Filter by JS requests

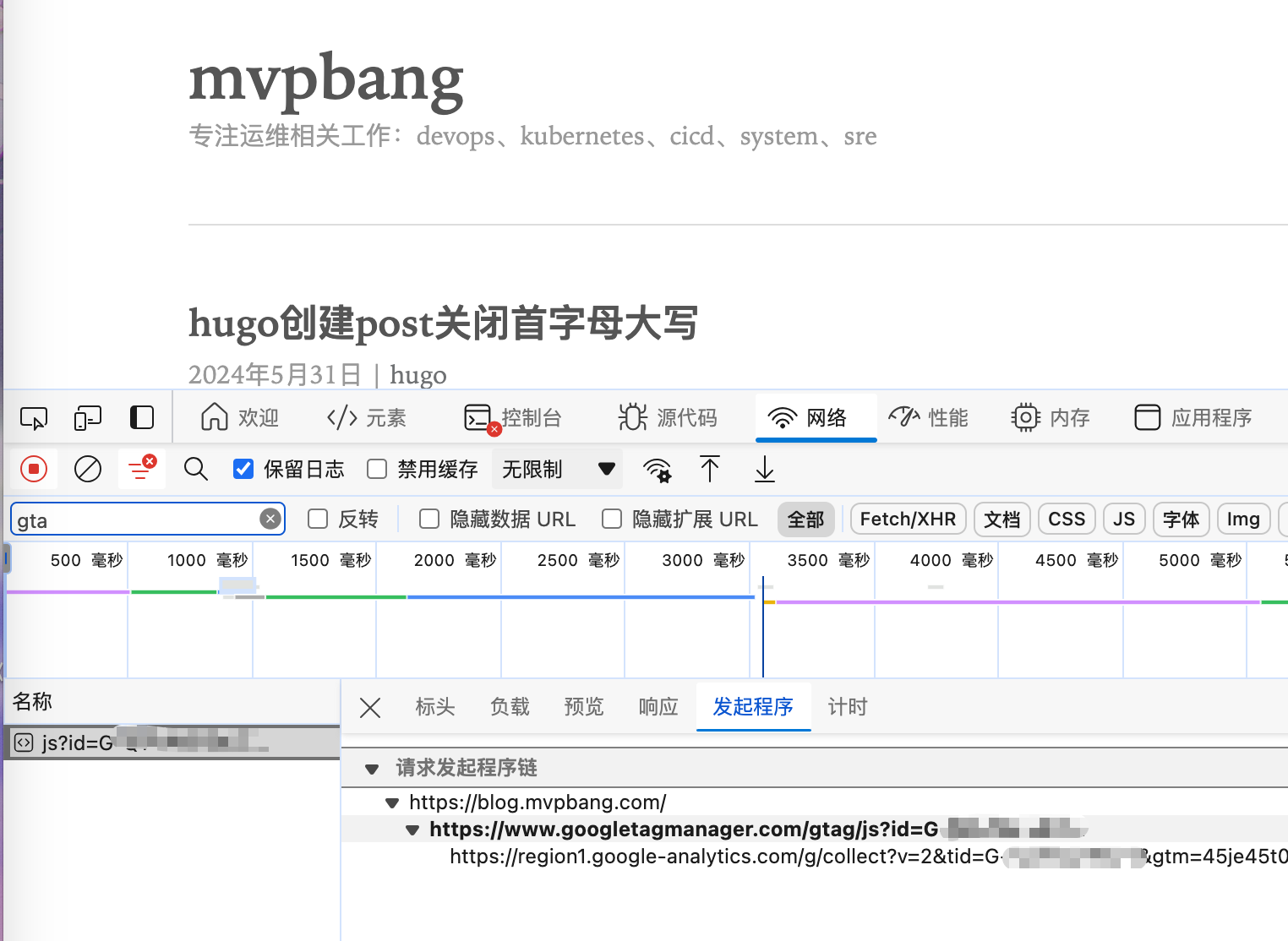(1124, 519)
